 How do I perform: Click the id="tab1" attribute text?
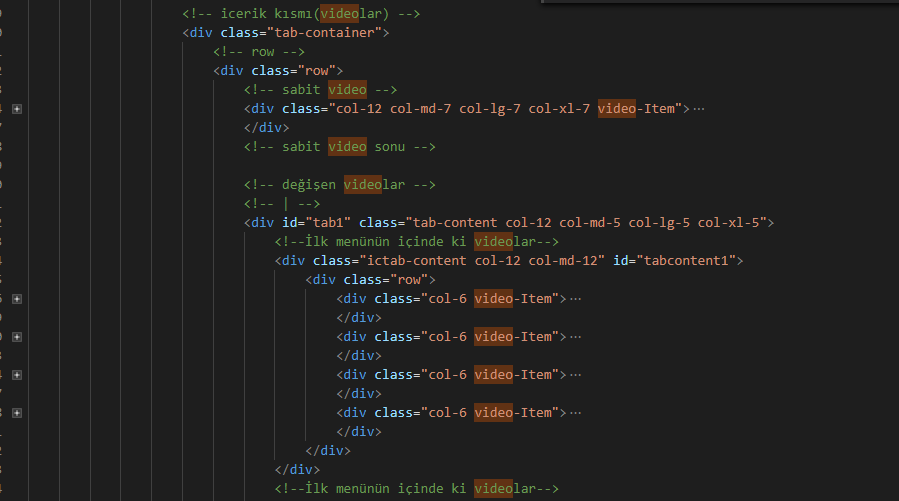click(x=316, y=222)
